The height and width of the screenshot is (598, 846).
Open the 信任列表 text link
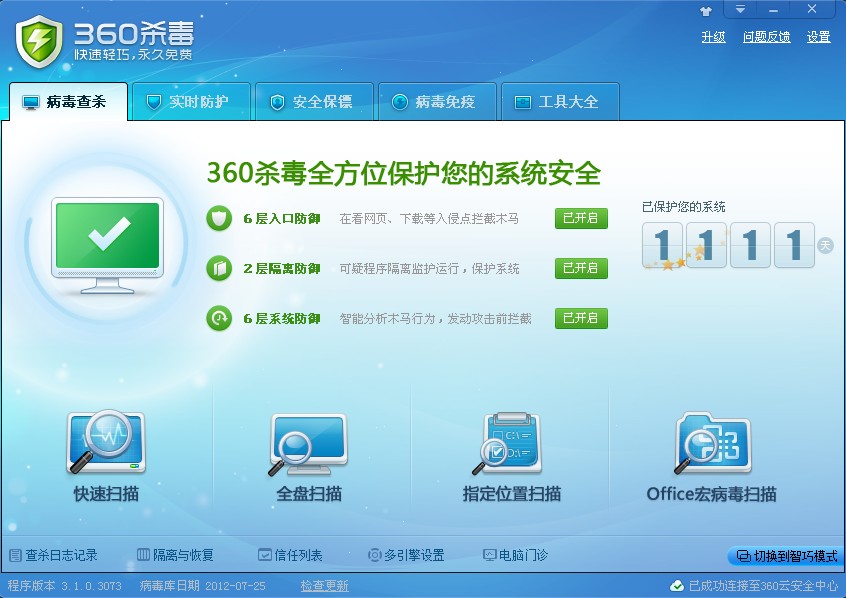(298, 555)
